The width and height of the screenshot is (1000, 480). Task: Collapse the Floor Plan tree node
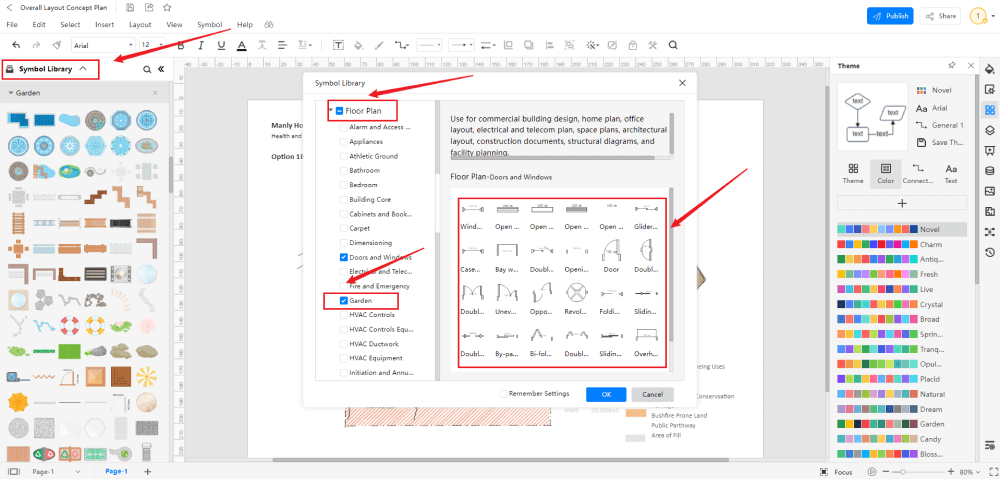(x=330, y=111)
